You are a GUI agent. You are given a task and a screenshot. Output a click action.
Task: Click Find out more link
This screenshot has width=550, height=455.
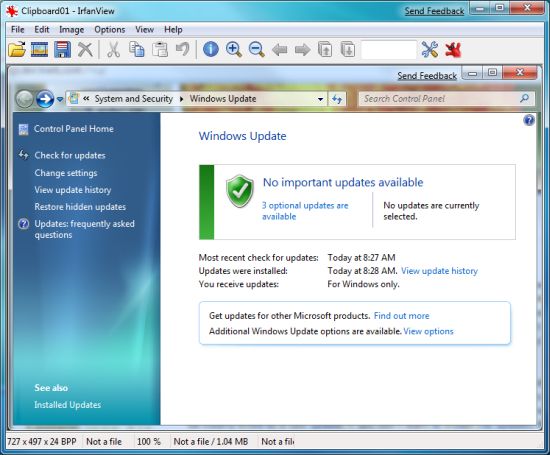point(401,316)
